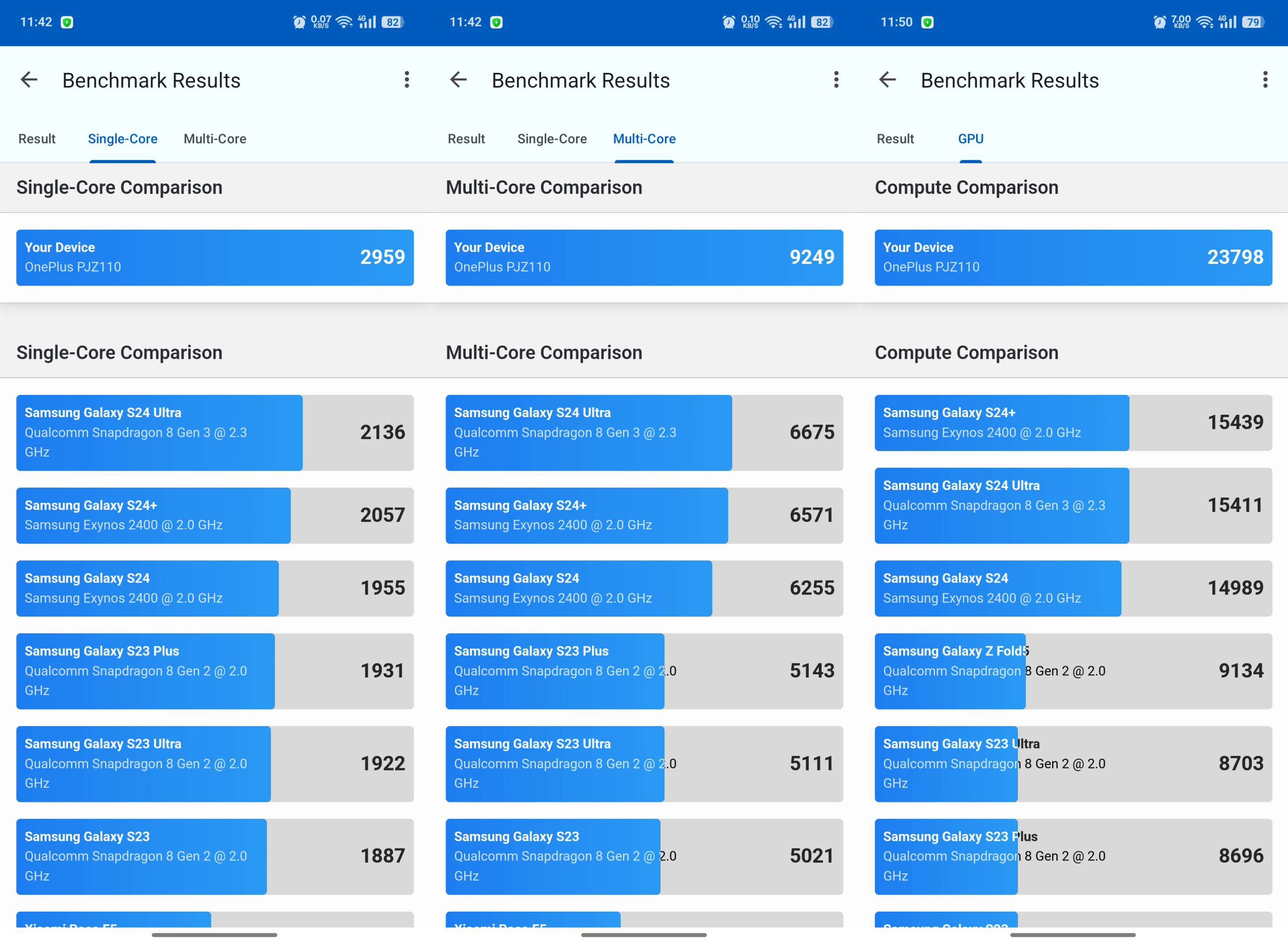Tap navigation gesture bar under Single-Core screen
Image resolution: width=1288 pixels, height=943 pixels.
215,935
